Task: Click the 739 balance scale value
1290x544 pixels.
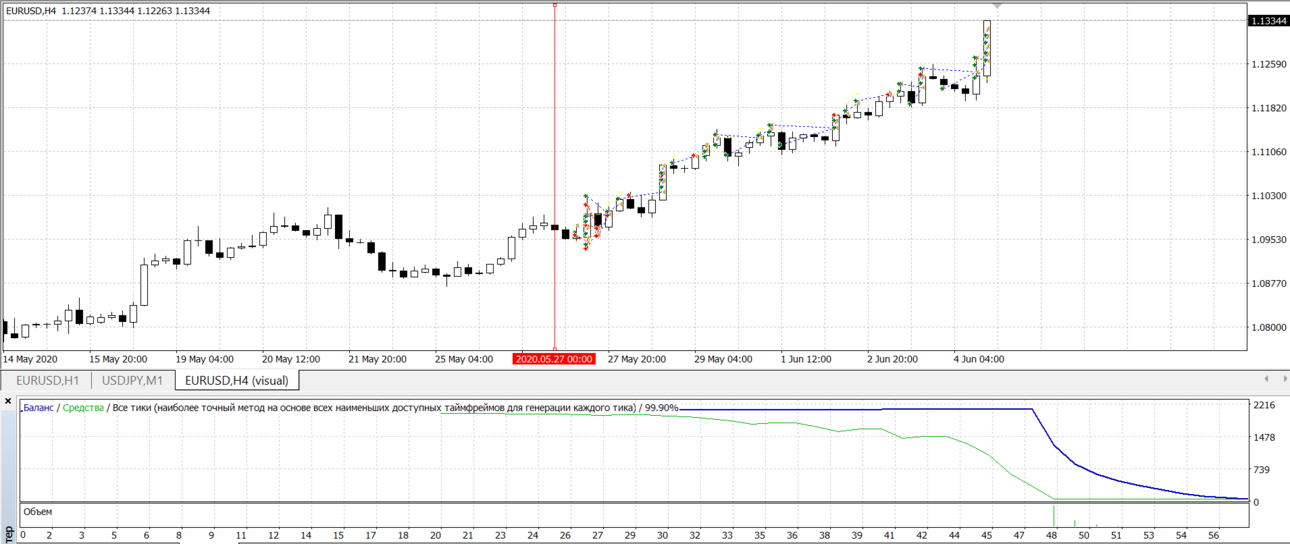Action: 1260,470
